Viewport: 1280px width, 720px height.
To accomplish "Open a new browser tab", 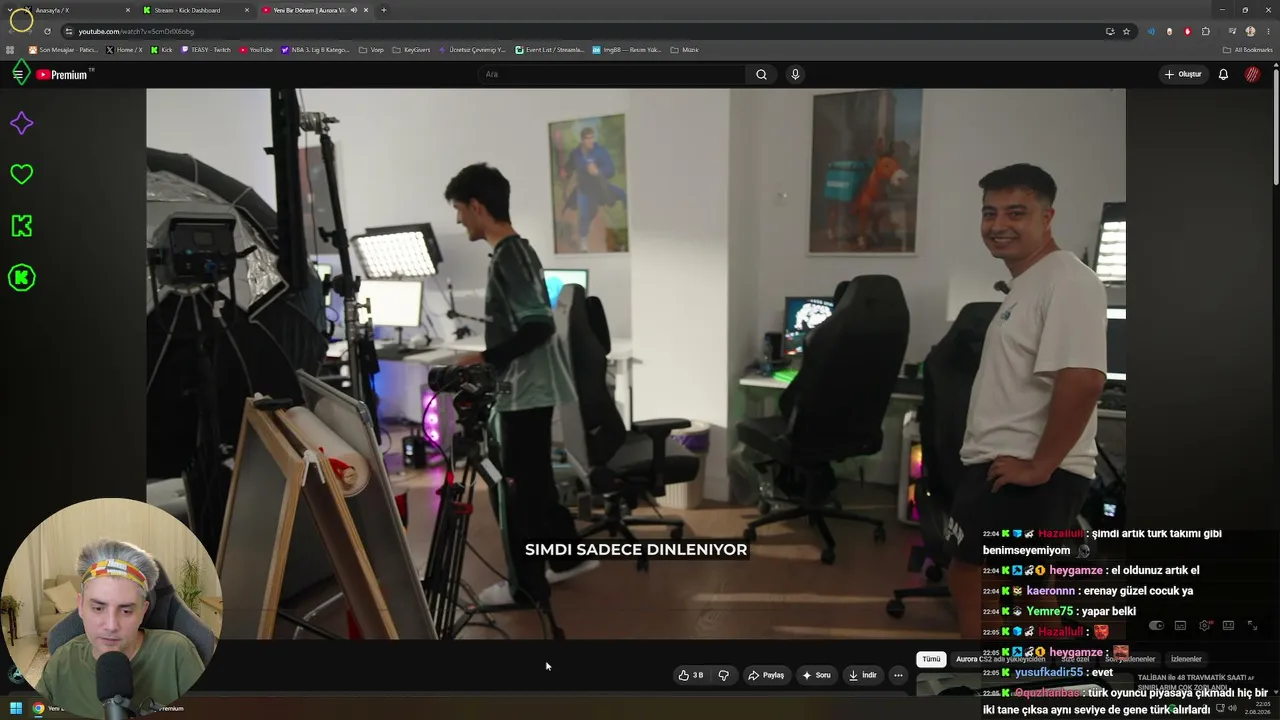I will pyautogui.click(x=384, y=10).
